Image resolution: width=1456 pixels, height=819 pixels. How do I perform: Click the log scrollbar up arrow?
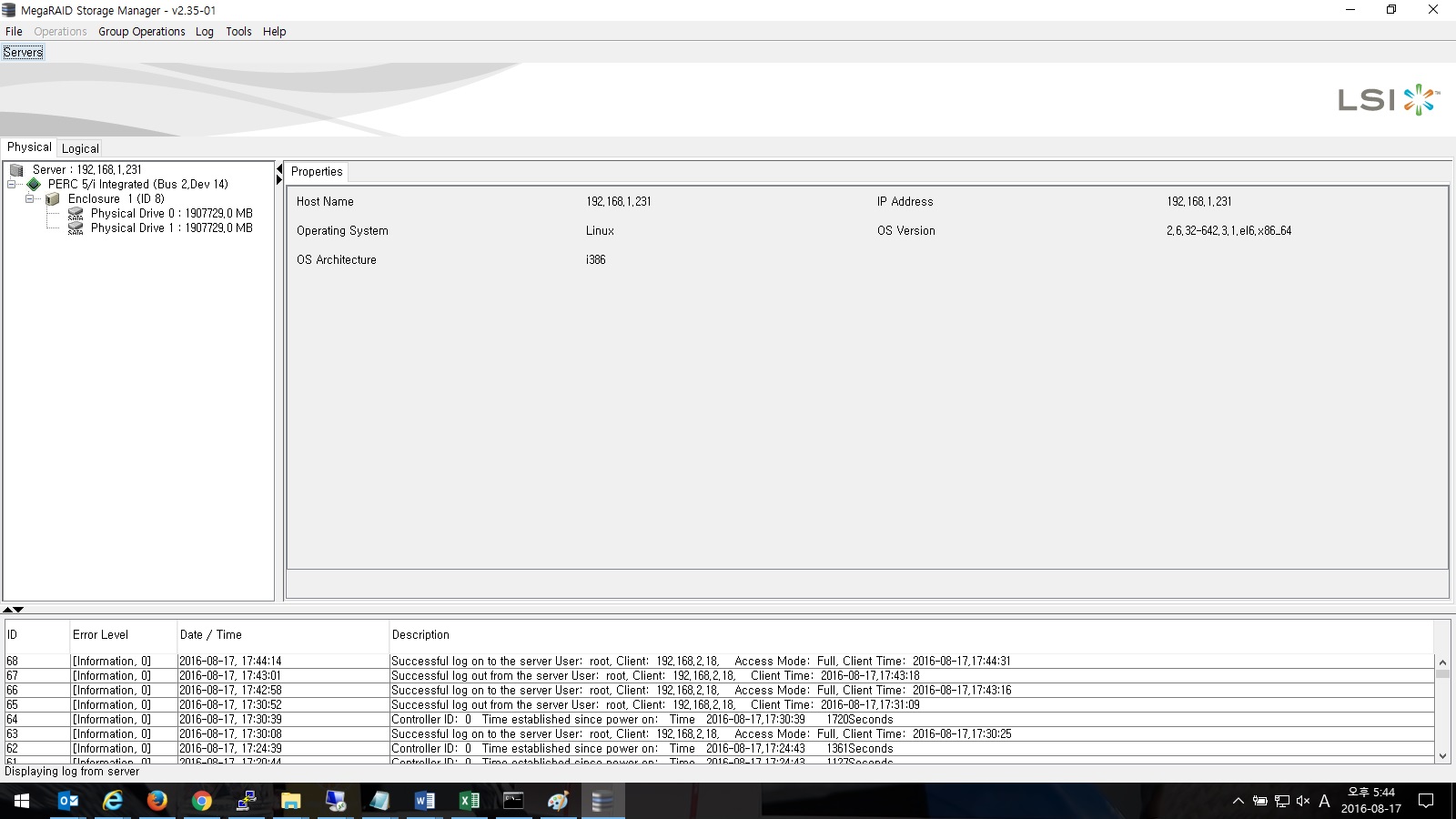point(1442,662)
